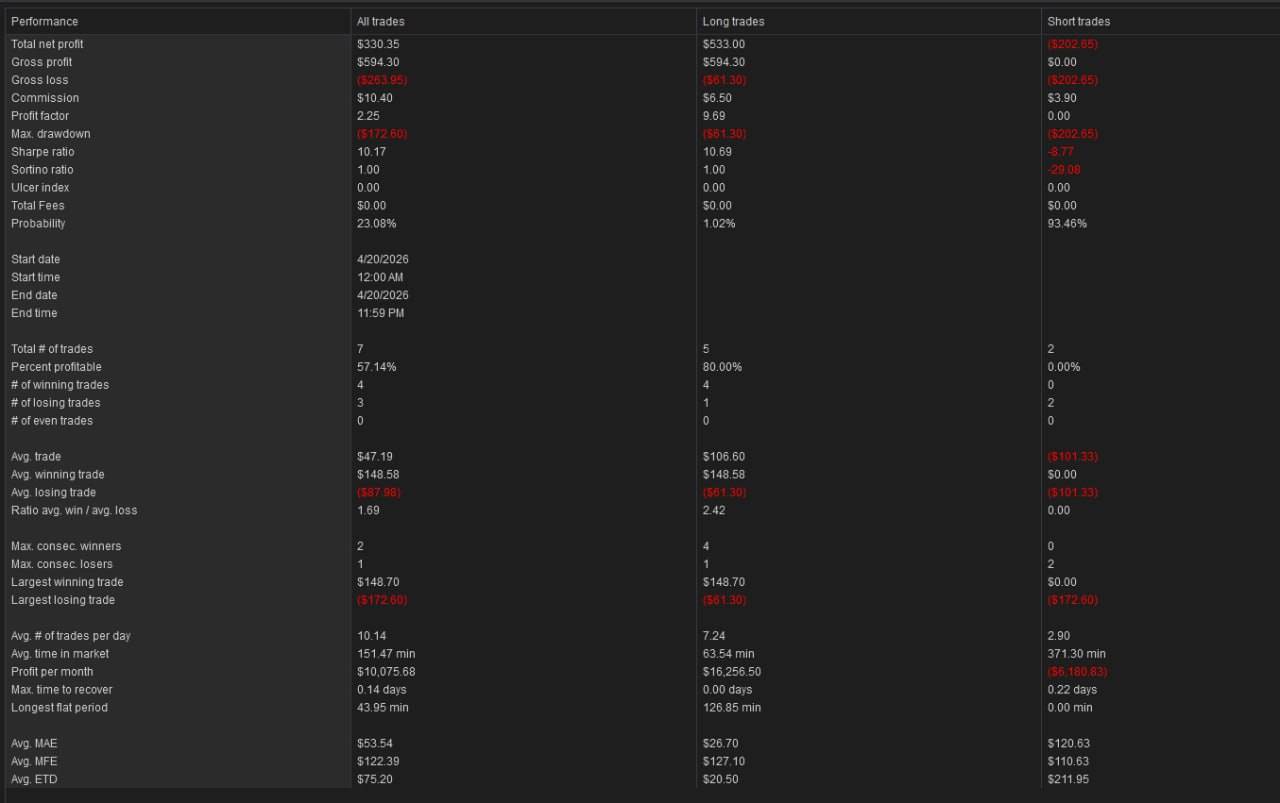Select the Long trades column header
Viewport: 1280px width, 803px height.
coord(733,21)
